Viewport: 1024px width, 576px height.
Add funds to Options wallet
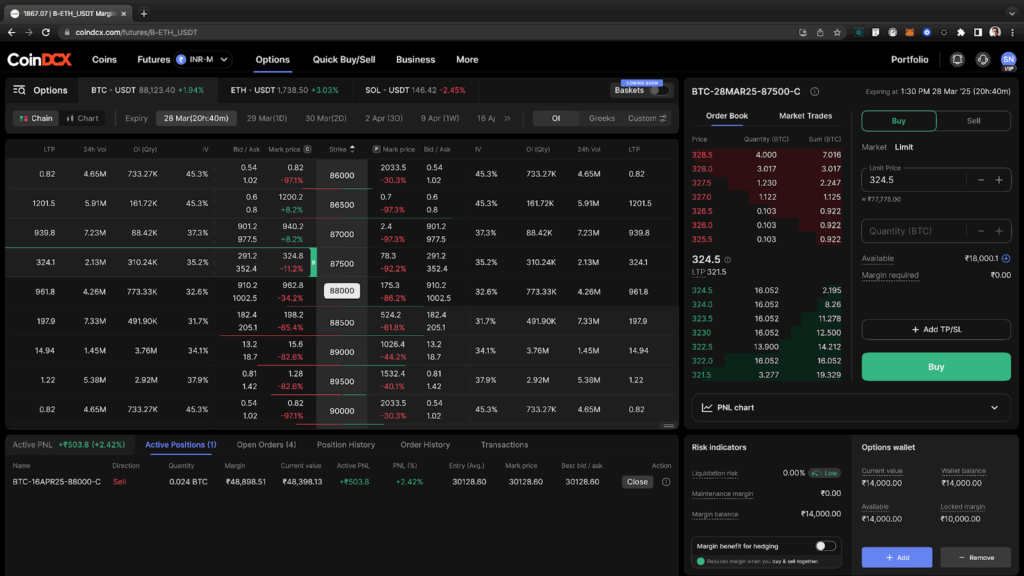(897, 557)
